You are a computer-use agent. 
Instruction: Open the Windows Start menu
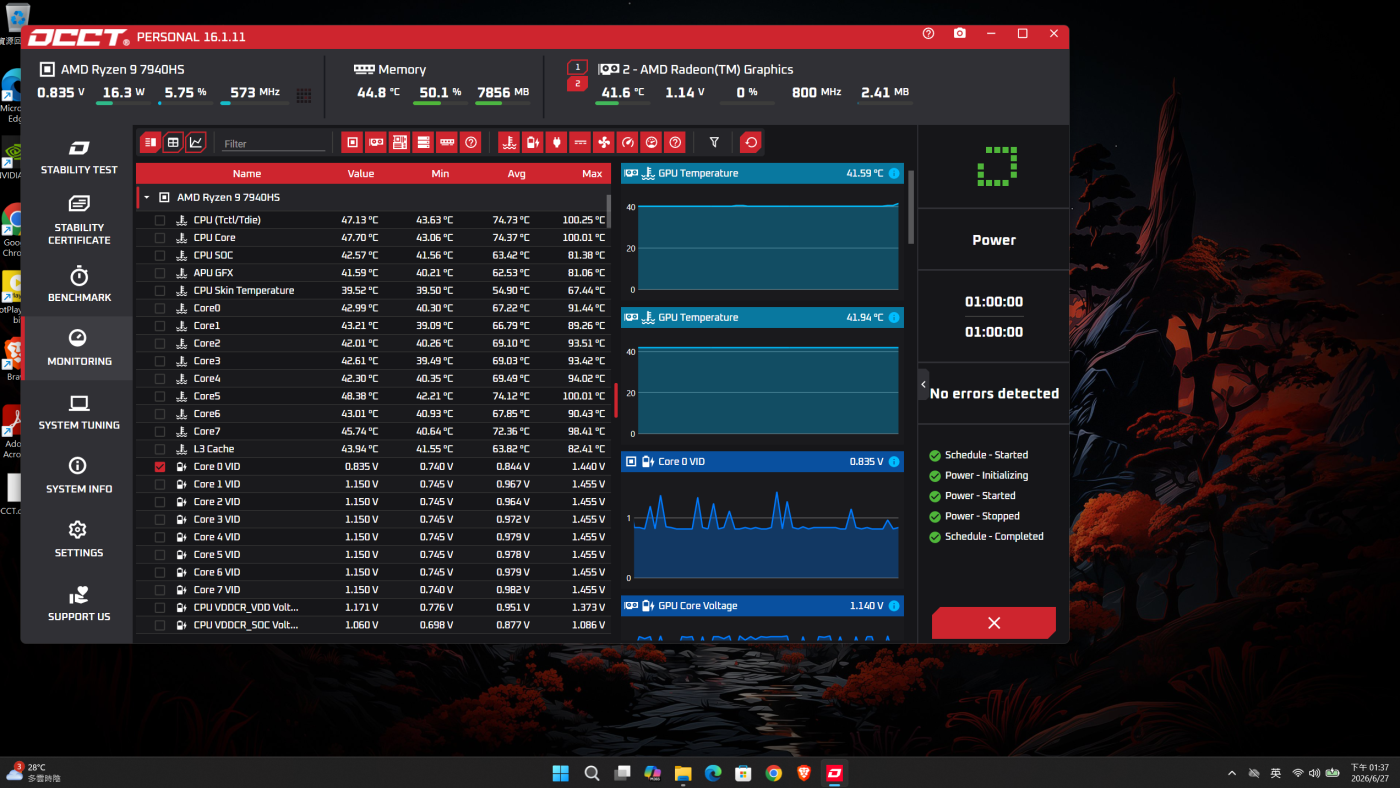click(560, 773)
